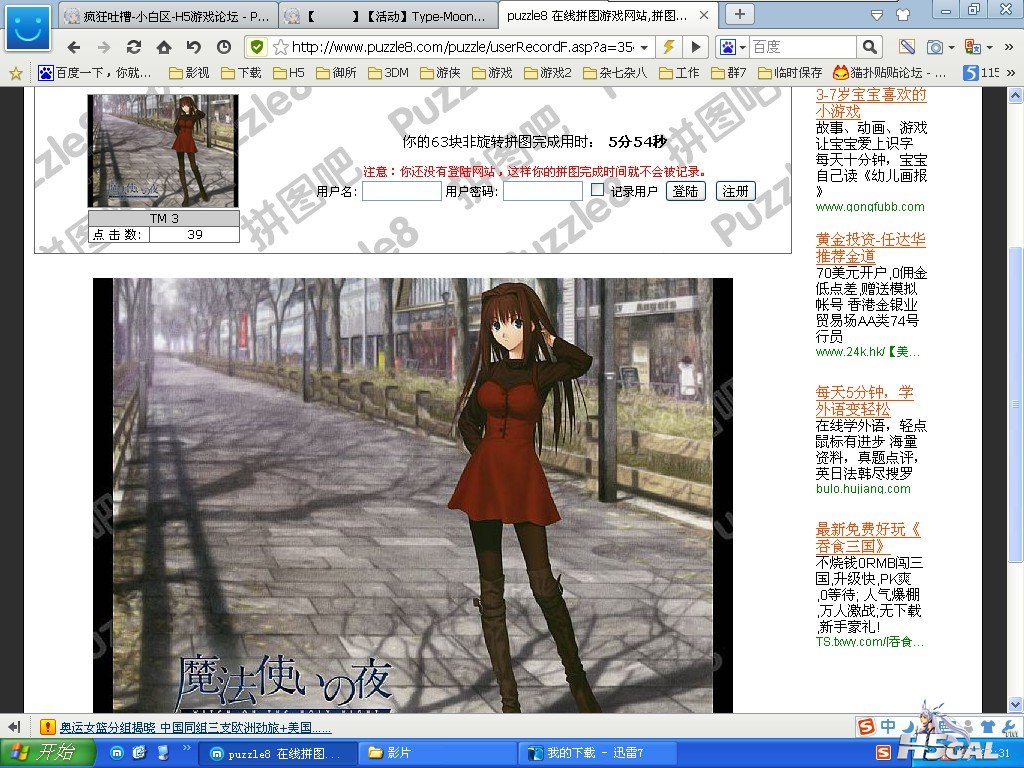Viewport: 1024px width, 768px height.
Task: Expand the bookmarks bar overflow chevron
Action: (1011, 73)
